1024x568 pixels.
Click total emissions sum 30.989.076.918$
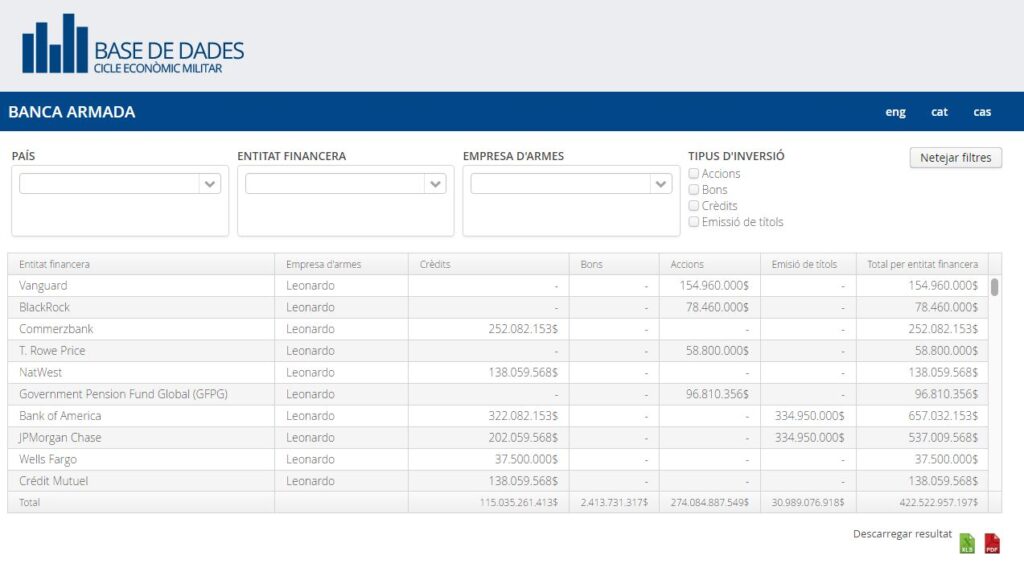coord(808,502)
